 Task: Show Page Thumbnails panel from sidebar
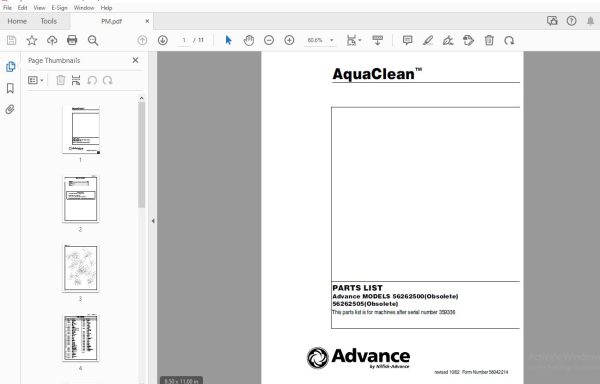click(10, 67)
